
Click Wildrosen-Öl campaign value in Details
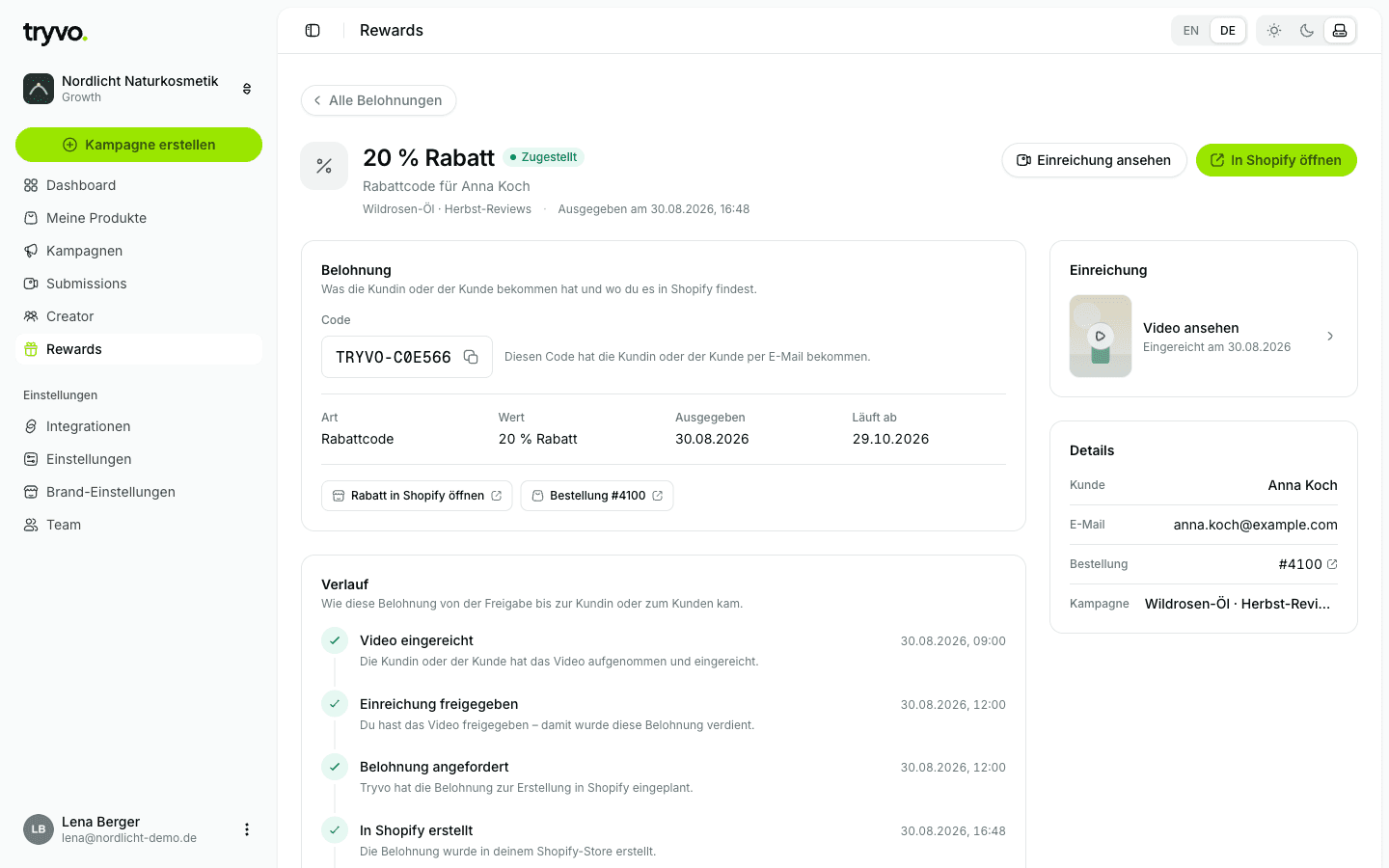1238,604
